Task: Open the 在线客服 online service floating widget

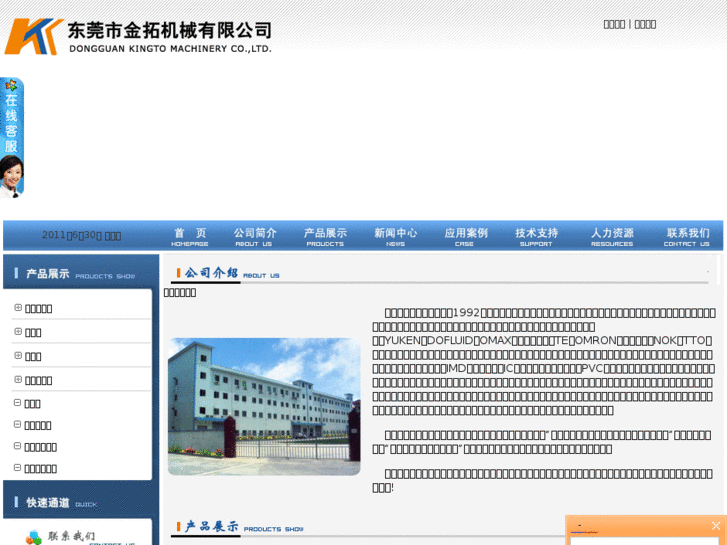Action: [12, 137]
